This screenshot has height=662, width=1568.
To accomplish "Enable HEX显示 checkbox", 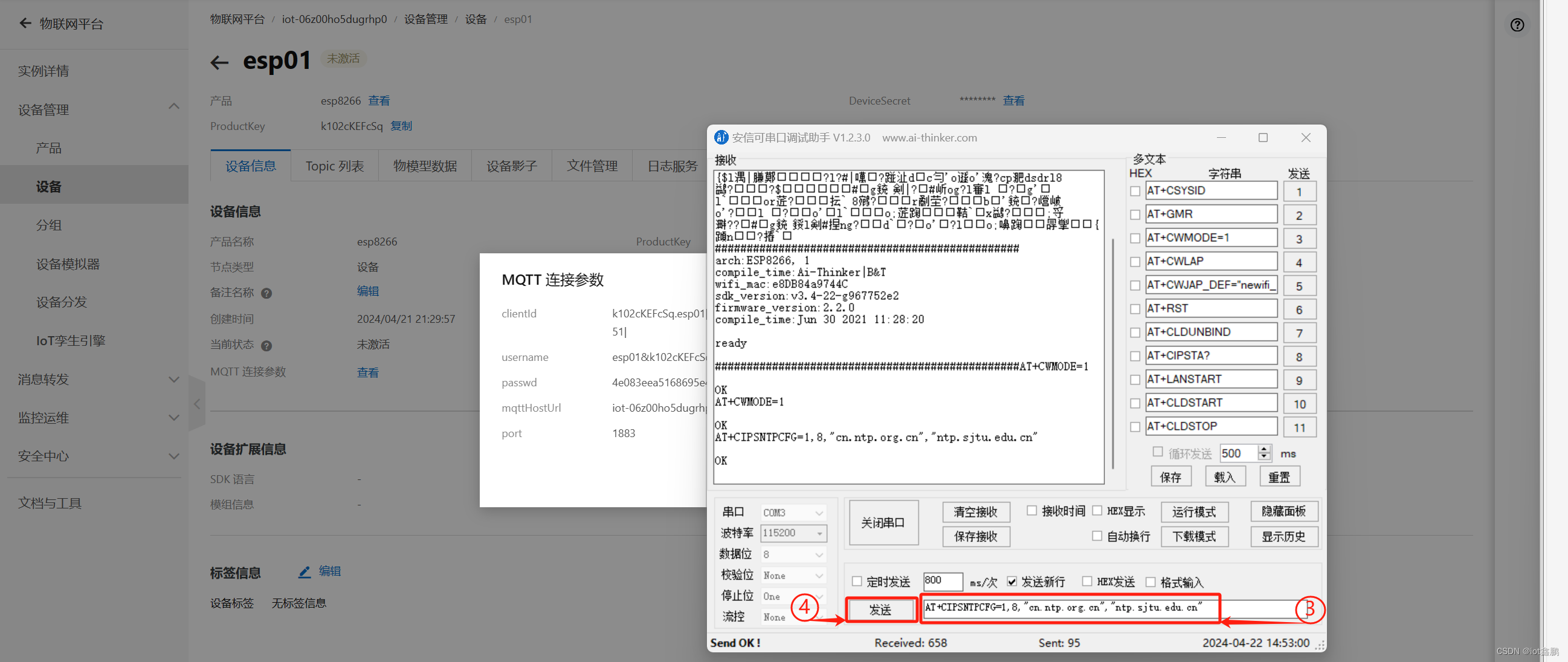I will tap(1097, 510).
